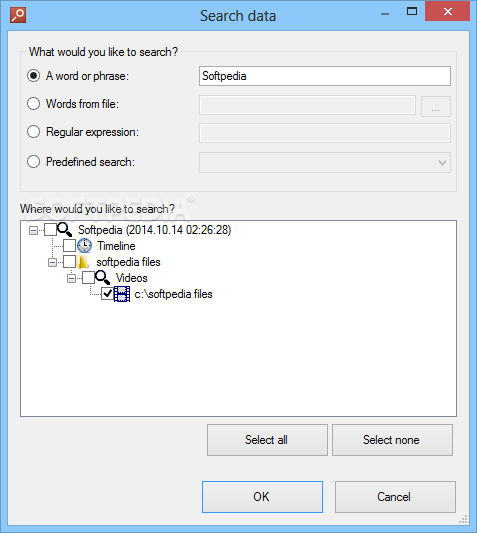Collapse the Videos tree node
The height and width of the screenshot is (533, 477).
(x=71, y=279)
